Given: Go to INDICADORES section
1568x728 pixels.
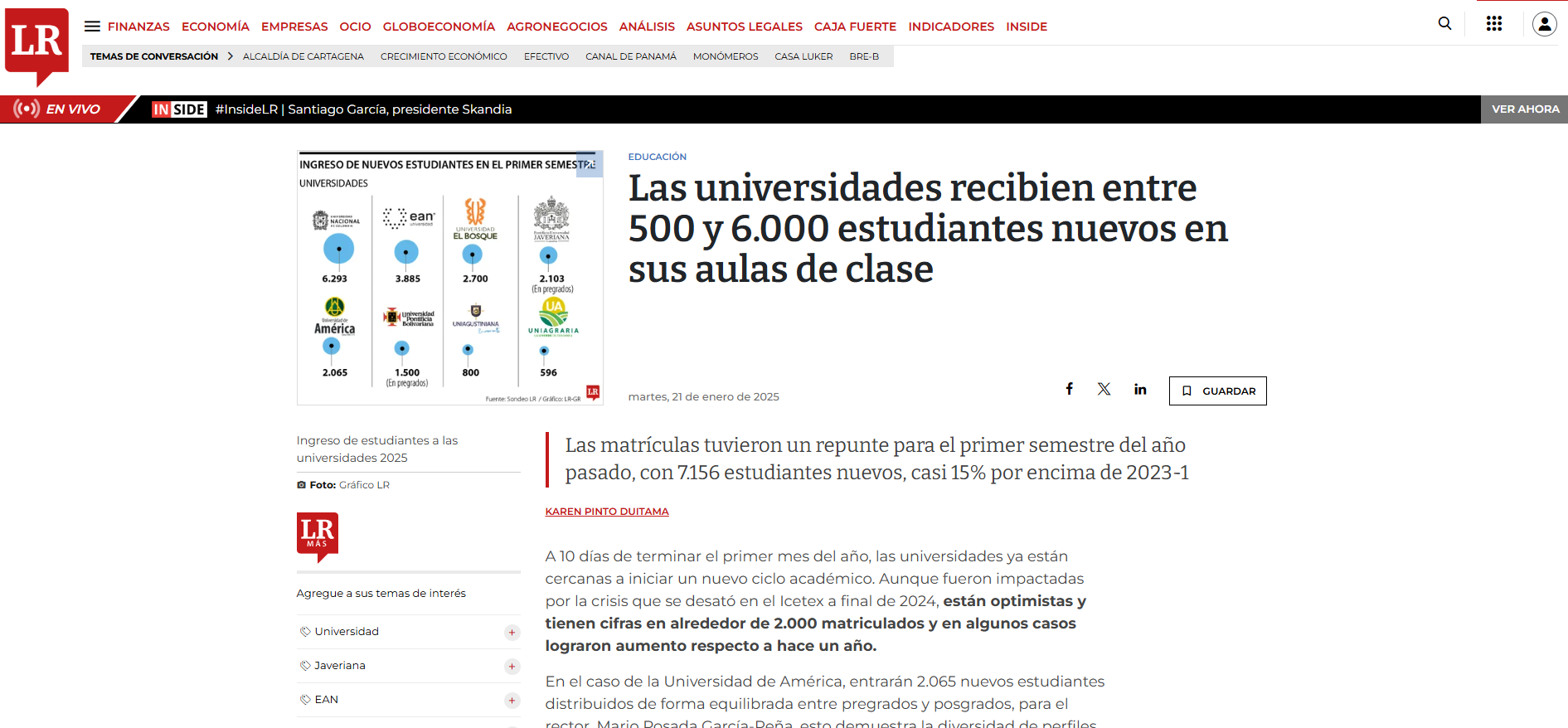Looking at the screenshot, I should click(x=951, y=27).
